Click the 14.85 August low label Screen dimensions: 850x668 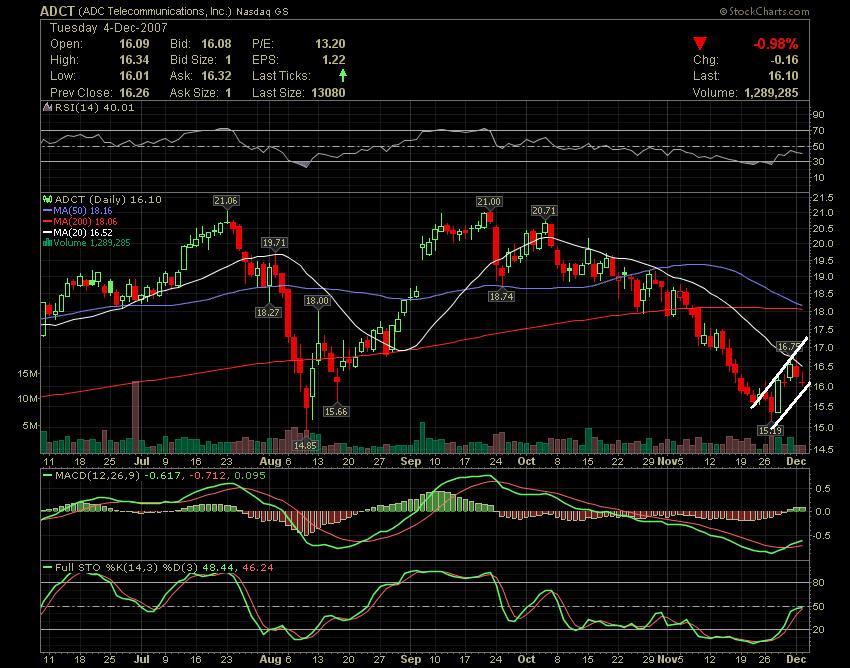(x=305, y=445)
